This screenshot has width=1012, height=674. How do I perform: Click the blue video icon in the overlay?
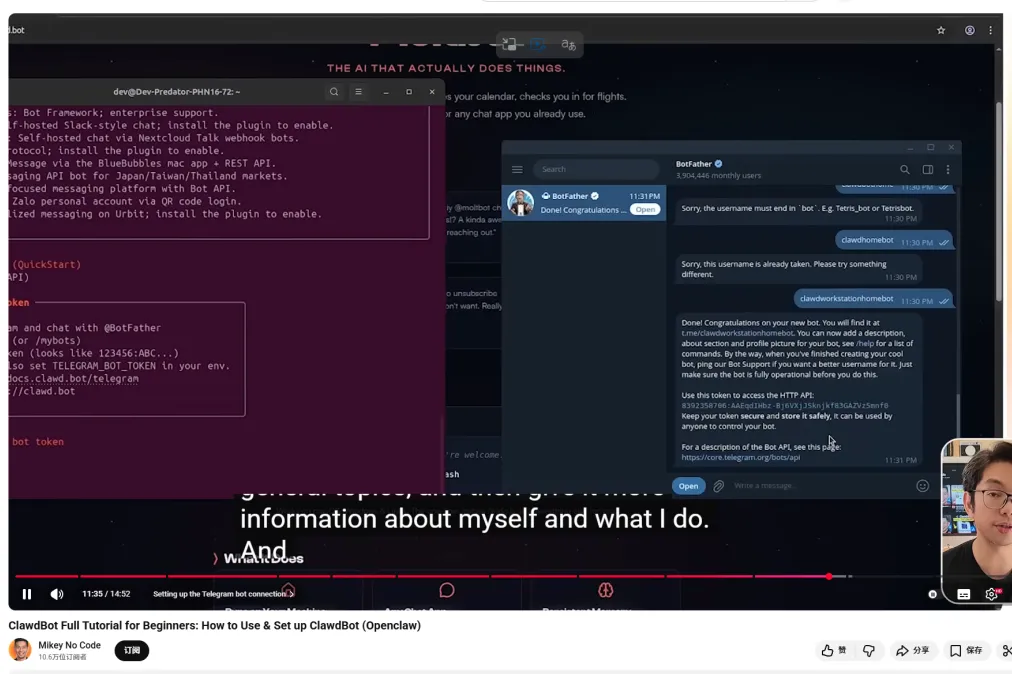[538, 44]
